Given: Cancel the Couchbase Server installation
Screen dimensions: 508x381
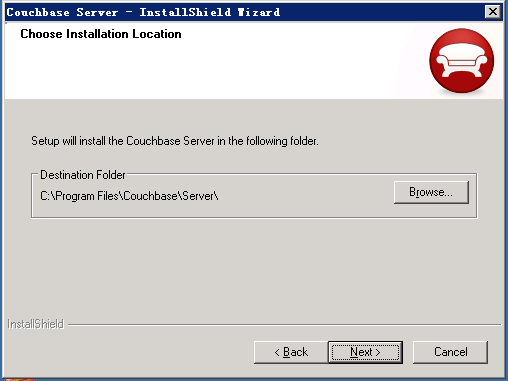Looking at the screenshot, I should pyautogui.click(x=450, y=352).
